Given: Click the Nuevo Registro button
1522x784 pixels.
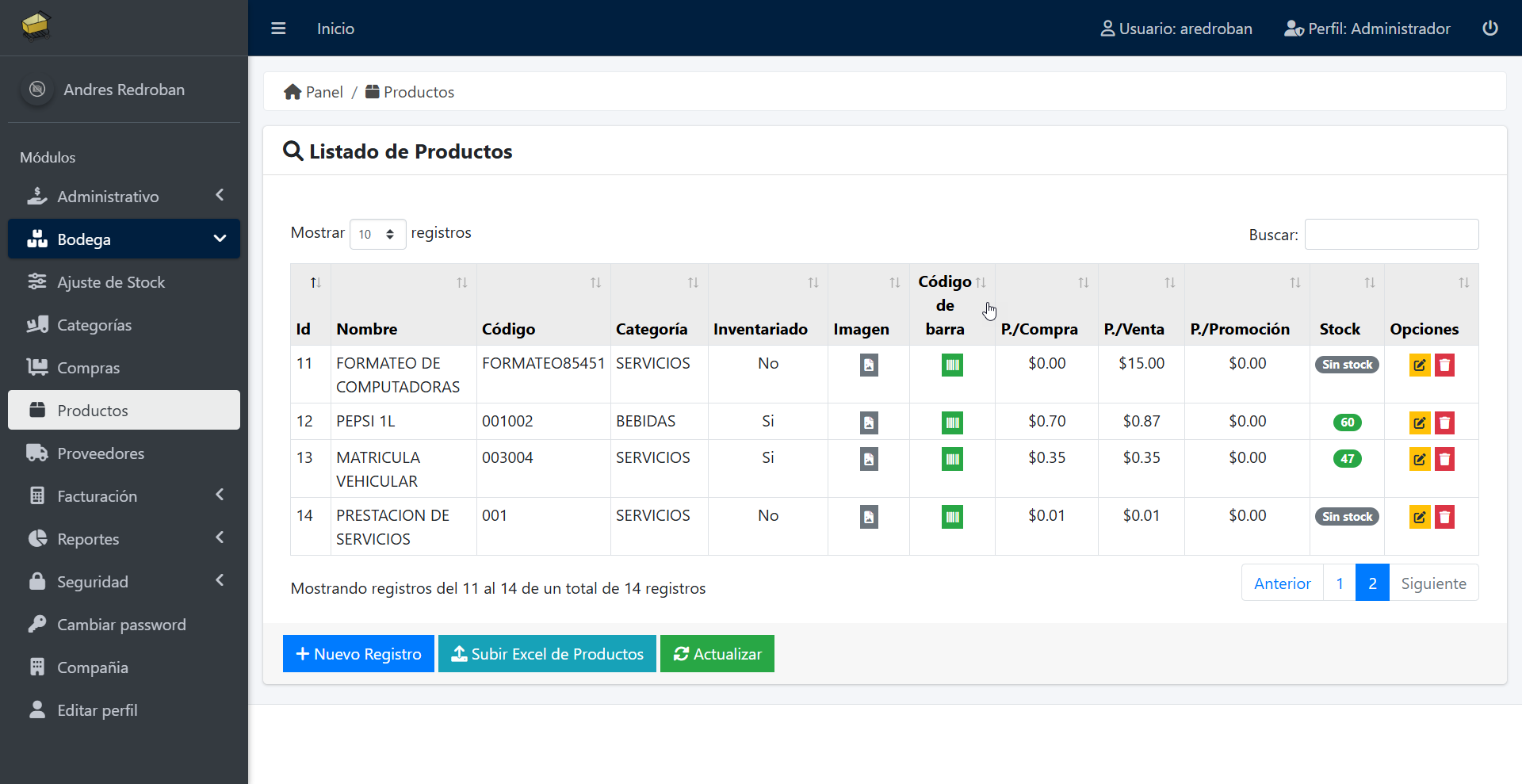Looking at the screenshot, I should coord(358,654).
